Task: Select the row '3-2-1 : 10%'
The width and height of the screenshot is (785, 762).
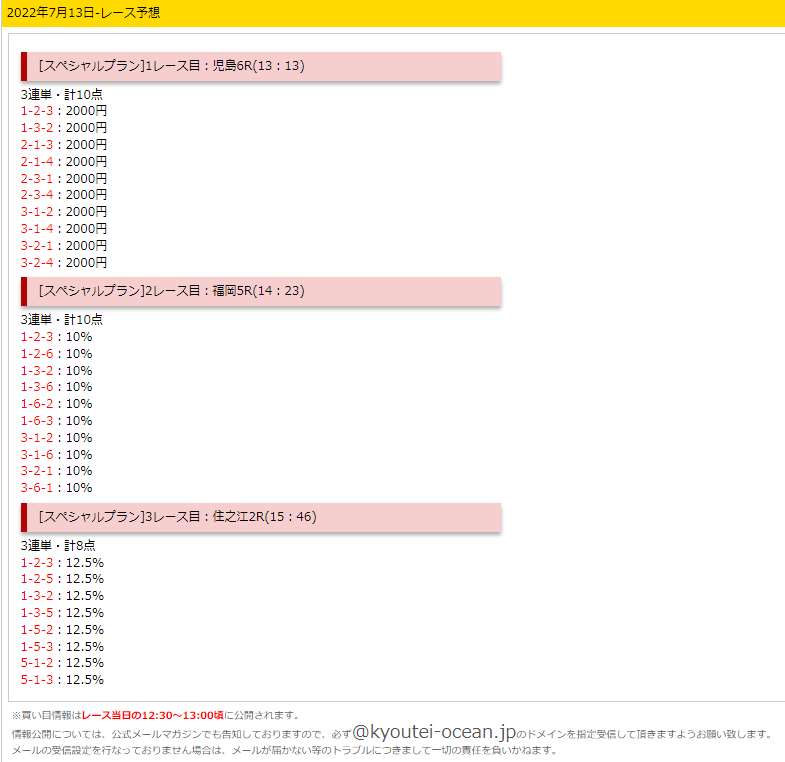Action: 57,471
